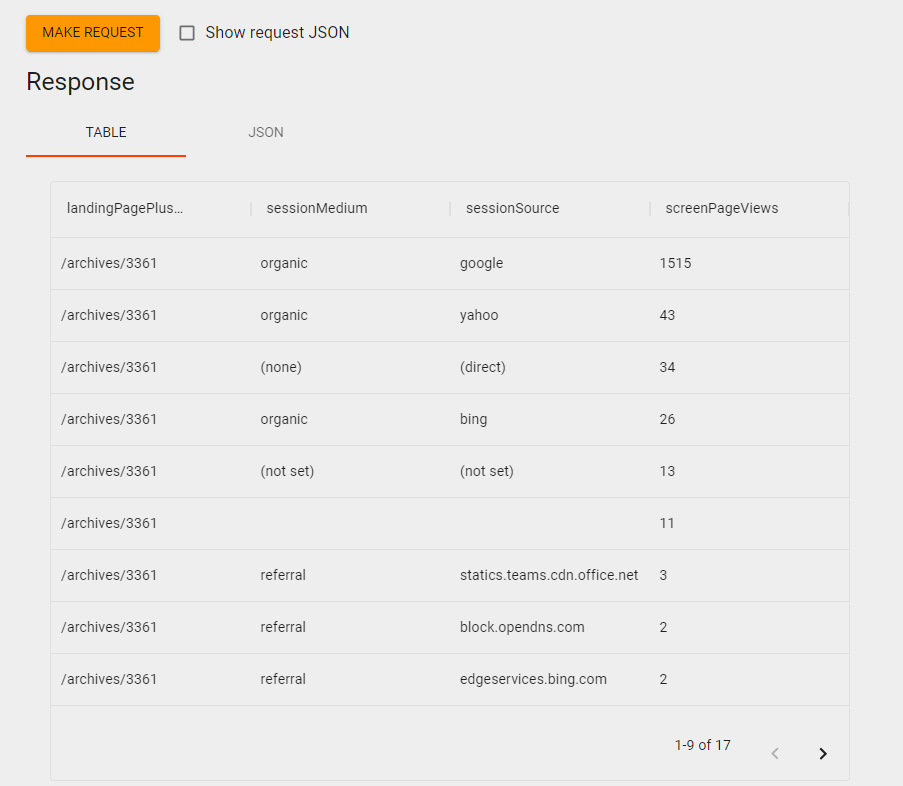Enable the Show request JSON checkbox
Screen dimensions: 903x786
point(187,33)
